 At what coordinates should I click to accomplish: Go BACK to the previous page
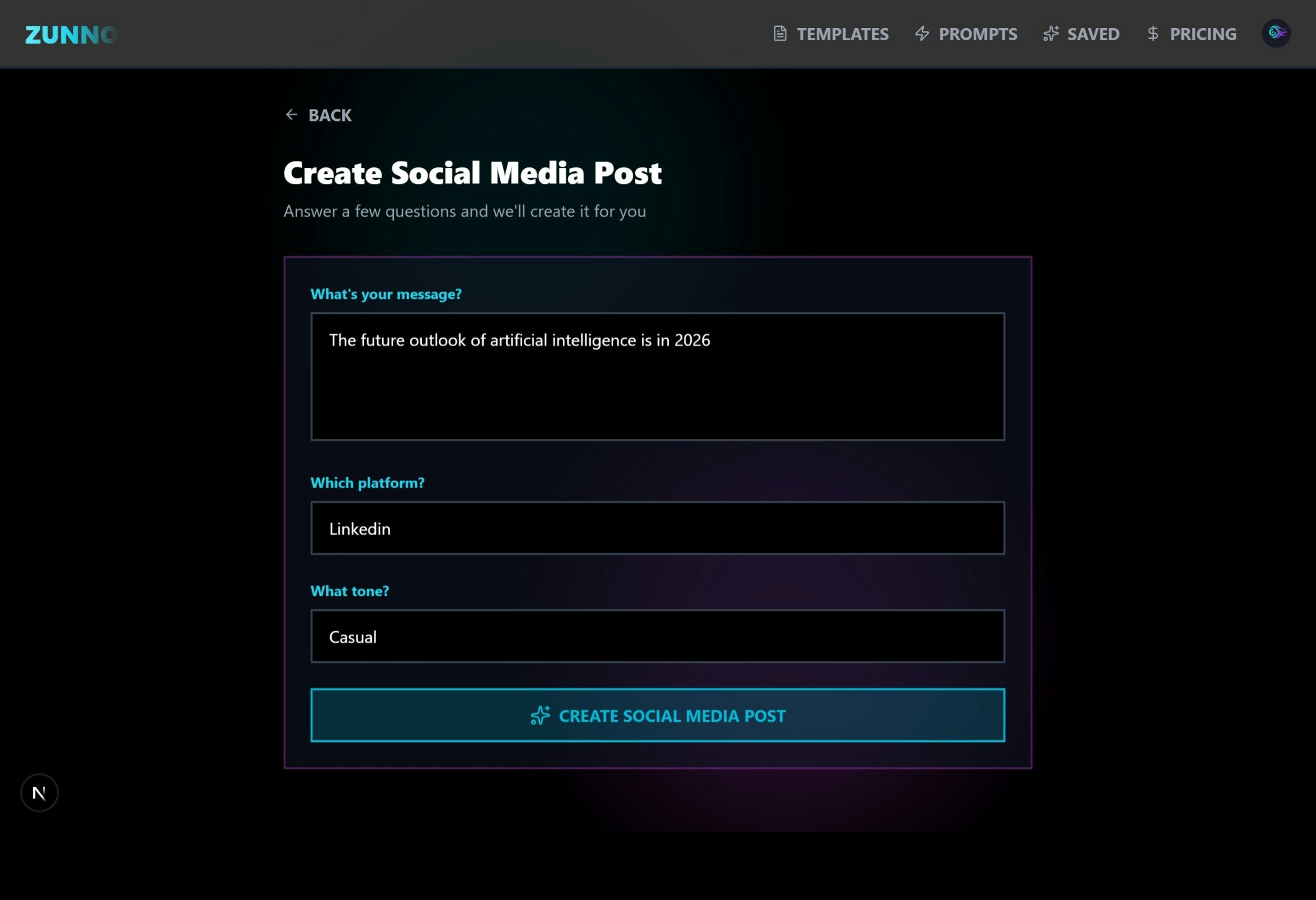330,116
